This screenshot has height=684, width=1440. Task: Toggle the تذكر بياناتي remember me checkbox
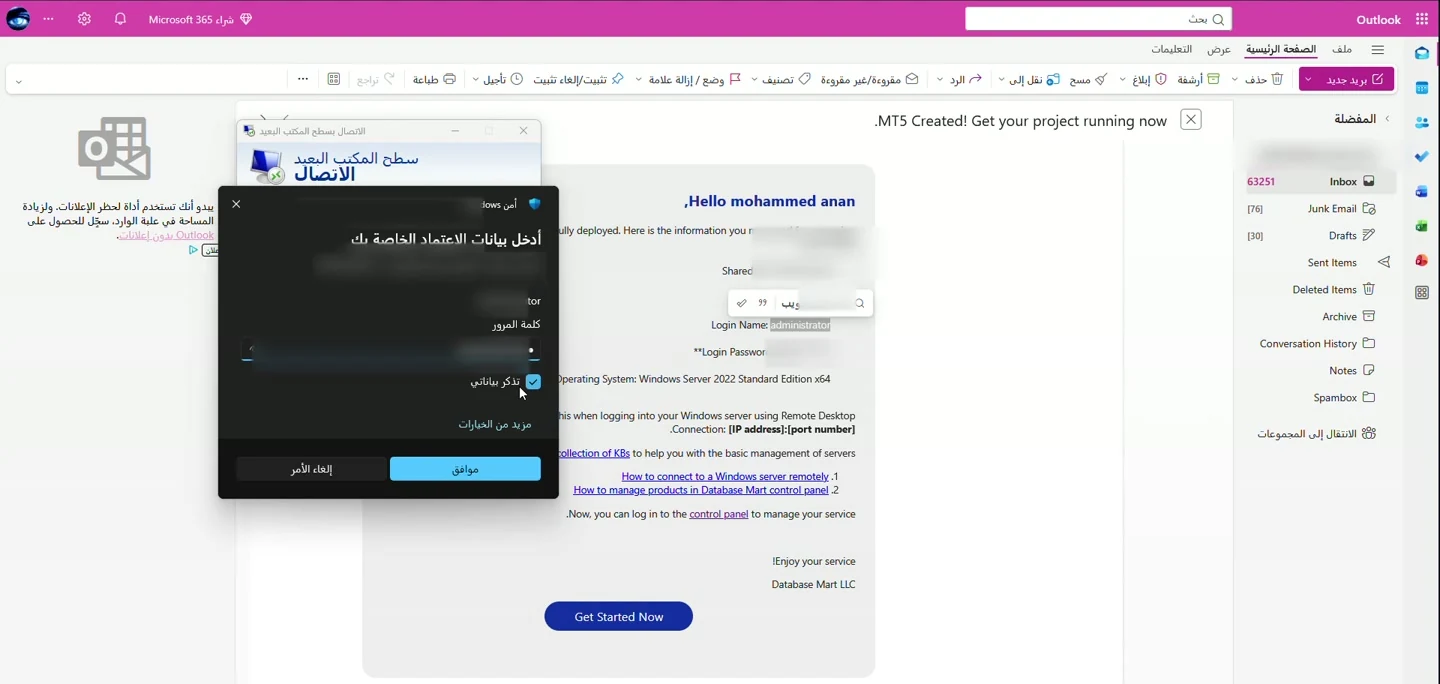pyautogui.click(x=533, y=382)
